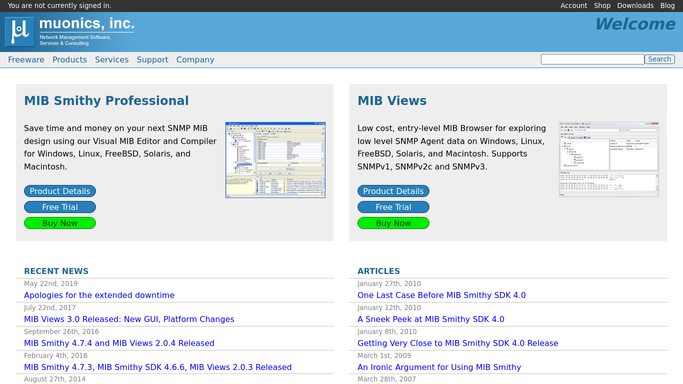
Task: Open the Products menu
Action: click(x=70, y=60)
